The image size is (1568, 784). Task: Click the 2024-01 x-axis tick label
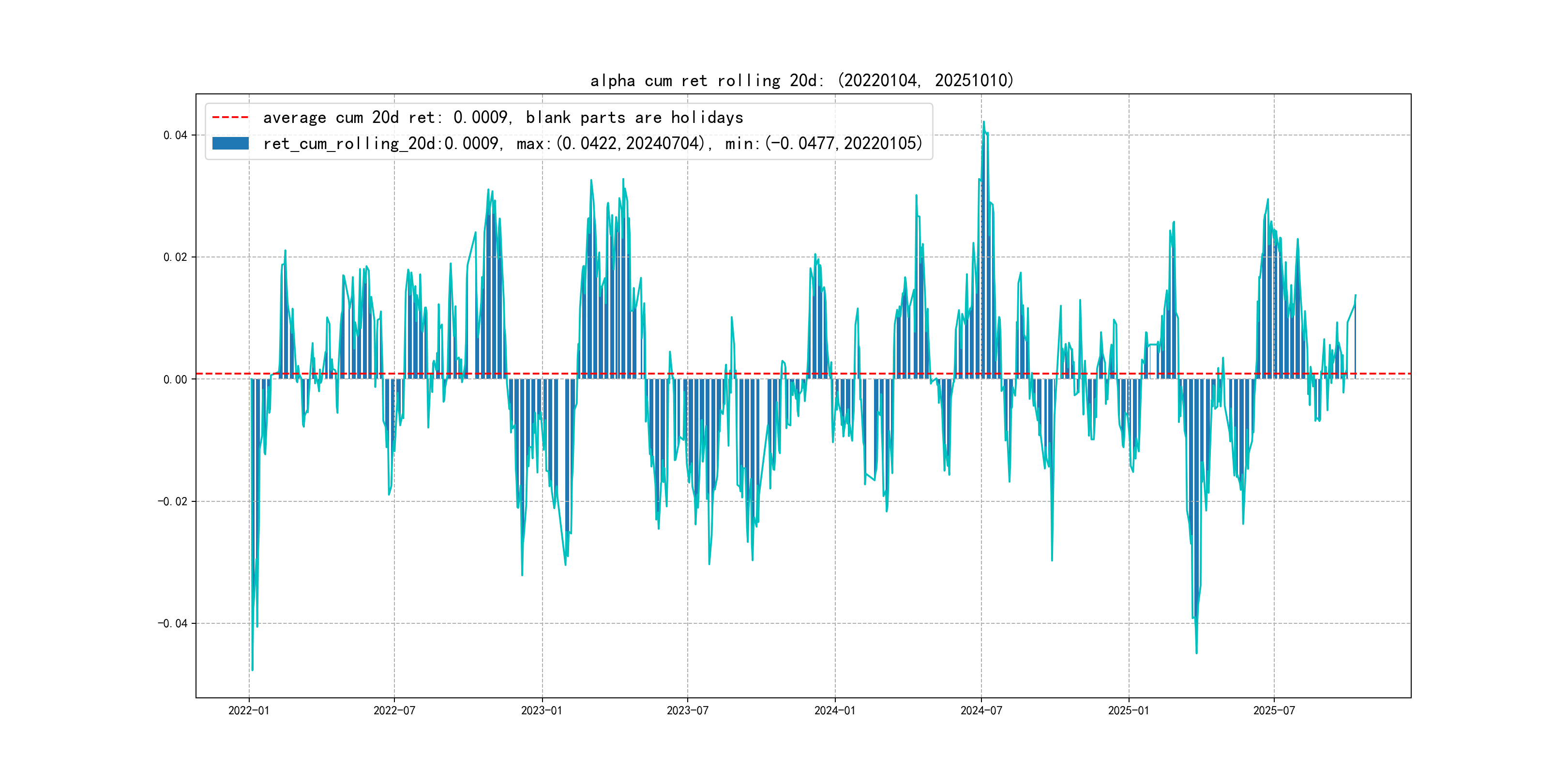point(834,710)
